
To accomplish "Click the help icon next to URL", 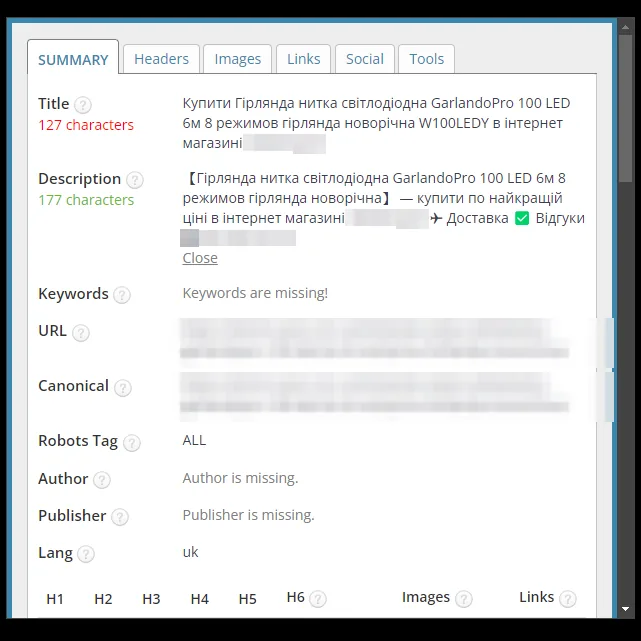I will 81,333.
